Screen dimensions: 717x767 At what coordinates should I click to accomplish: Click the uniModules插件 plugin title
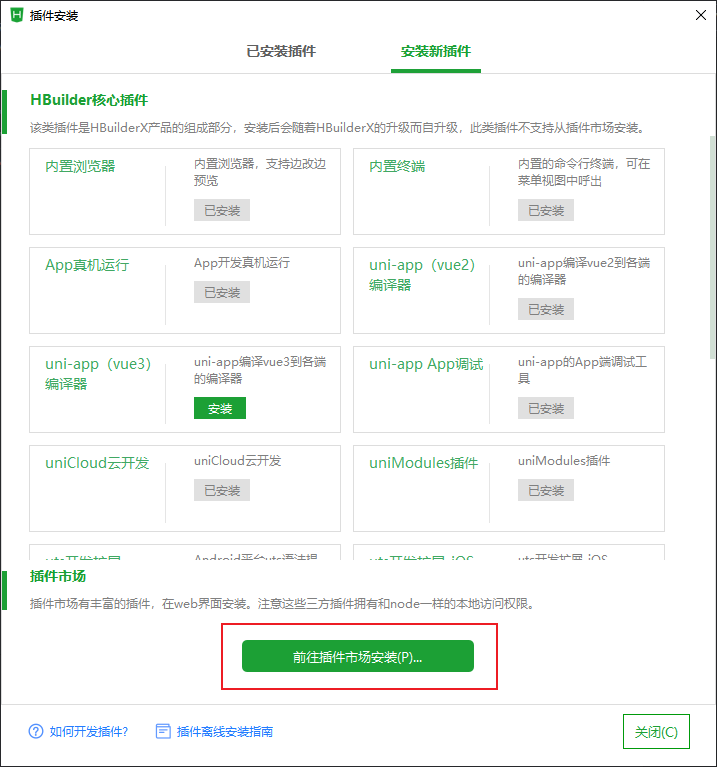pyautogui.click(x=423, y=463)
